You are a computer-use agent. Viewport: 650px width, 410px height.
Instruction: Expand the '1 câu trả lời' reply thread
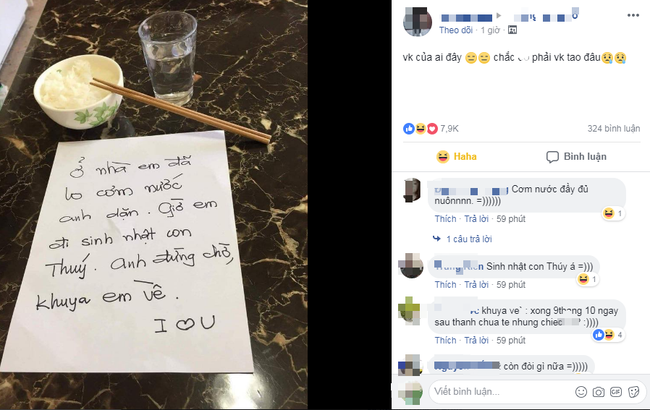coord(463,239)
